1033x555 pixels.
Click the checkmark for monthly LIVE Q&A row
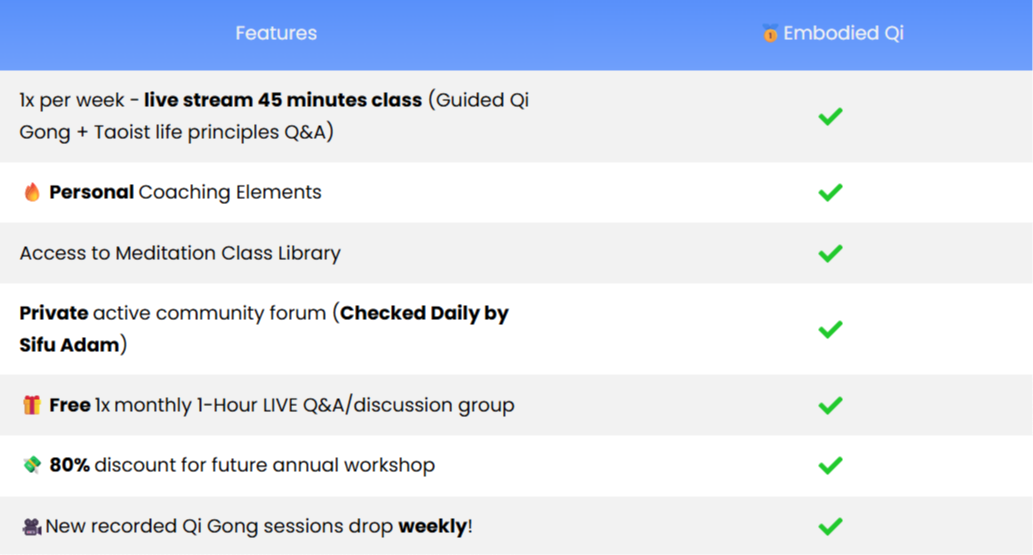[x=830, y=405]
